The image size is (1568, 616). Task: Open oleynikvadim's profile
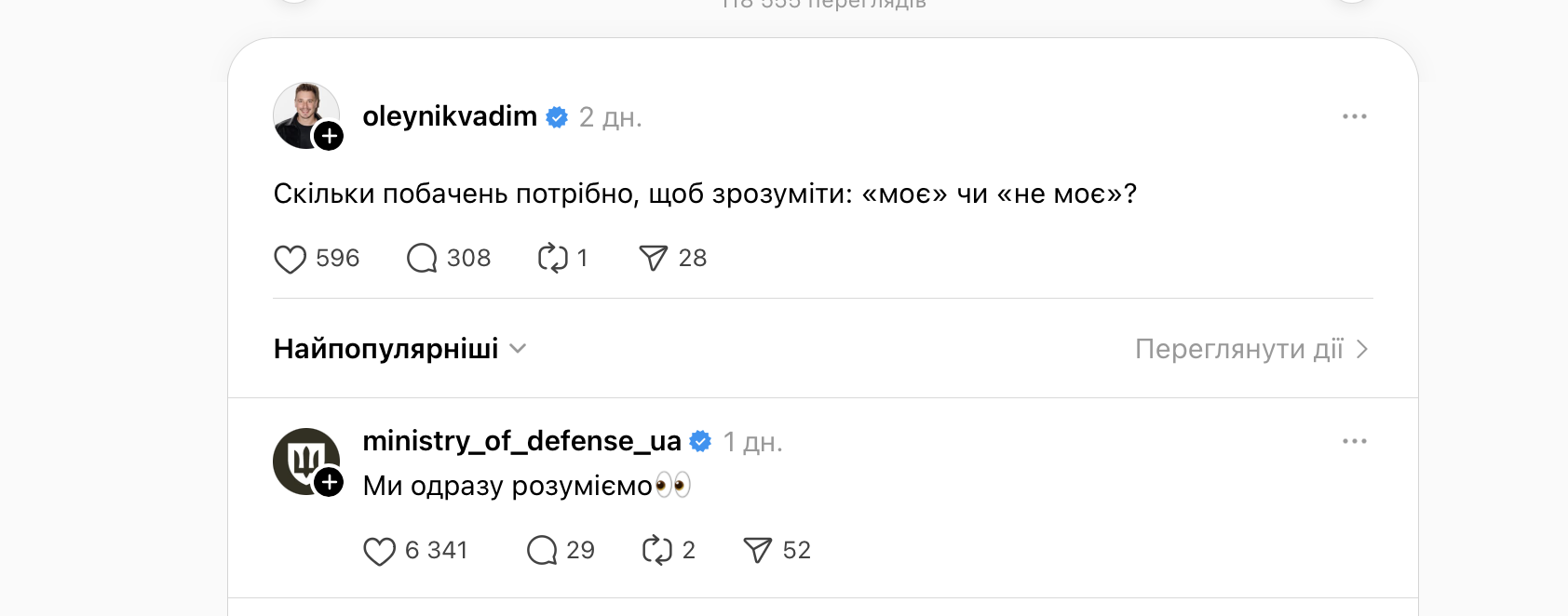451,117
